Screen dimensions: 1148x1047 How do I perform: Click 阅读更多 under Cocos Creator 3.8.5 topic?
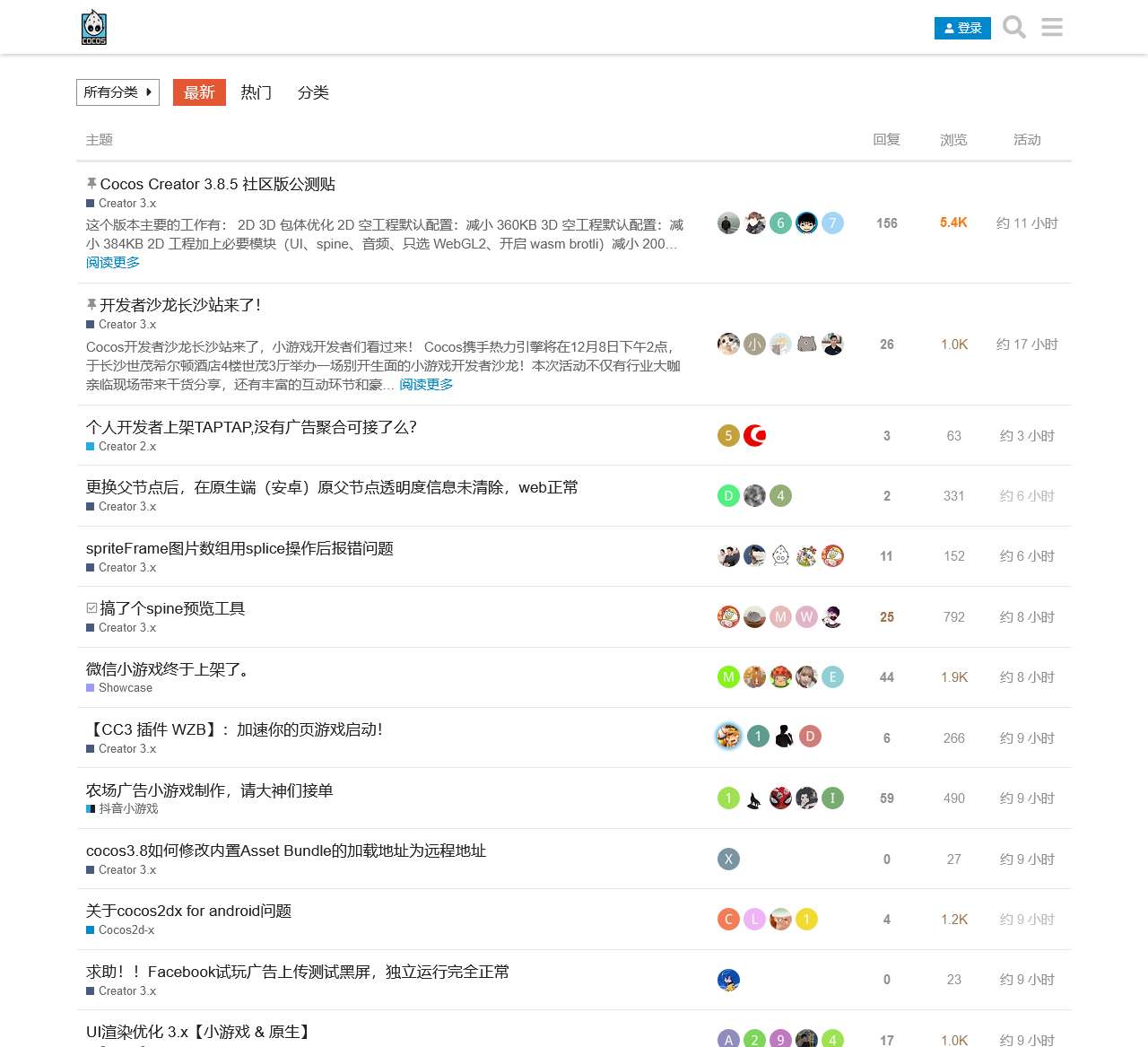[113, 263]
